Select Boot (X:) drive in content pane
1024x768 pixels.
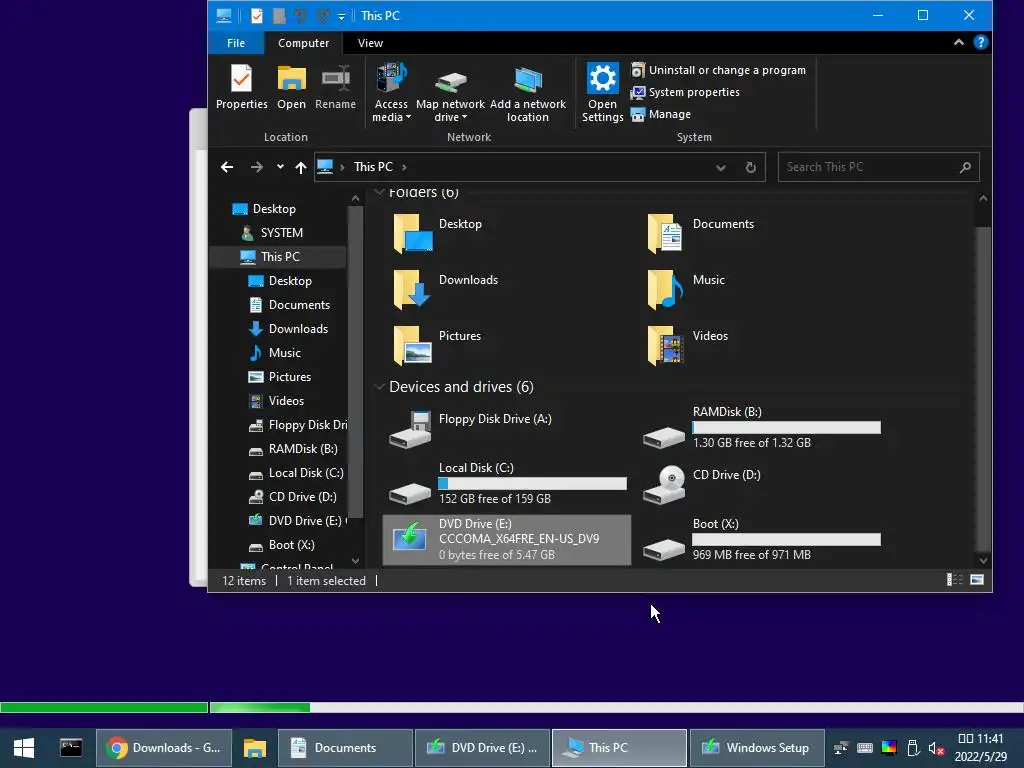click(x=761, y=539)
